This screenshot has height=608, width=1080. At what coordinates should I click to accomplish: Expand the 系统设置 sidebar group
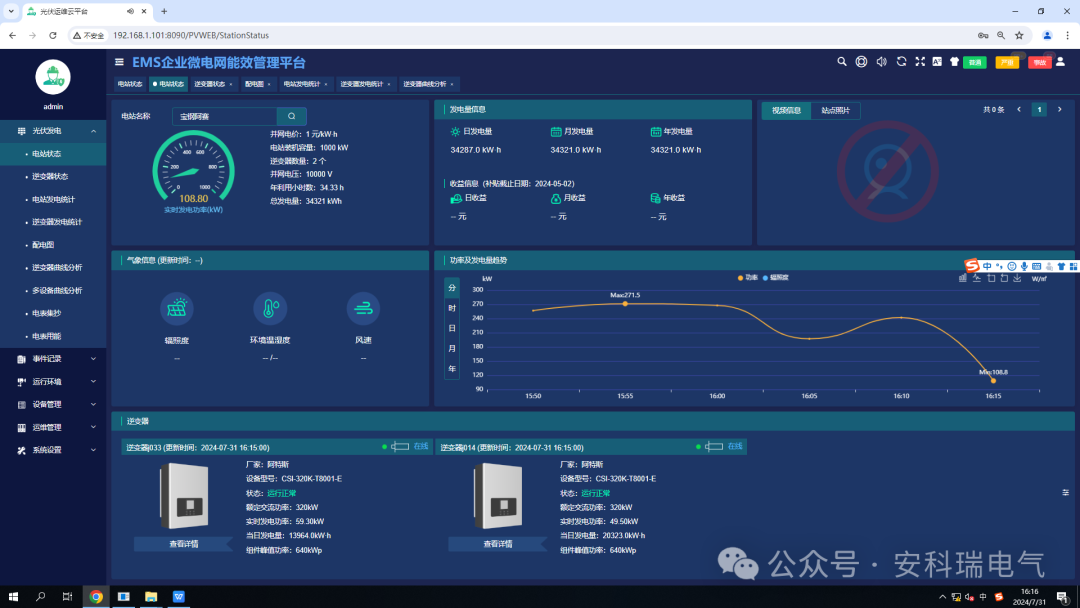(53, 450)
